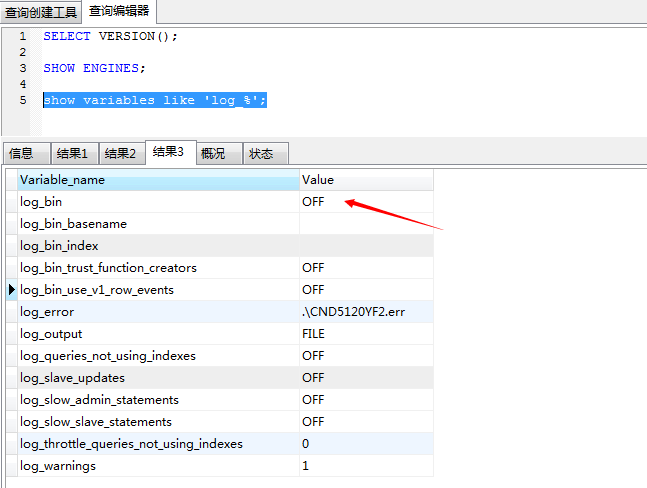Viewport: 647px width, 488px height.
Task: Select OFF value of log_queries_not_using_indexes
Action: tap(366, 356)
